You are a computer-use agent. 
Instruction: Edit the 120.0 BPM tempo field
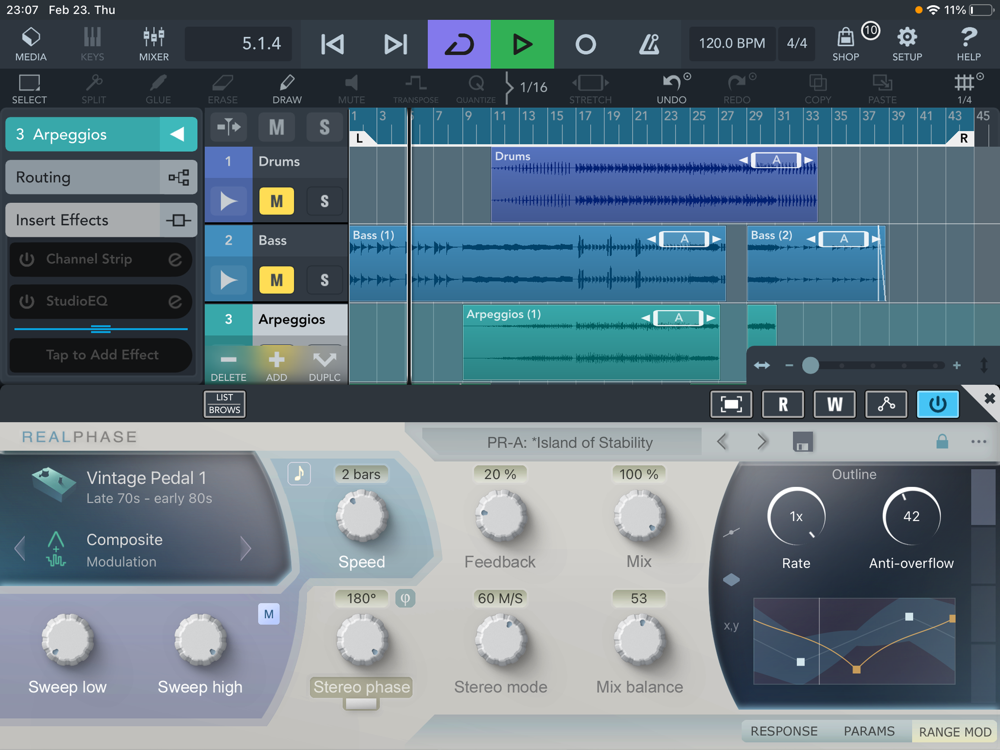[732, 43]
